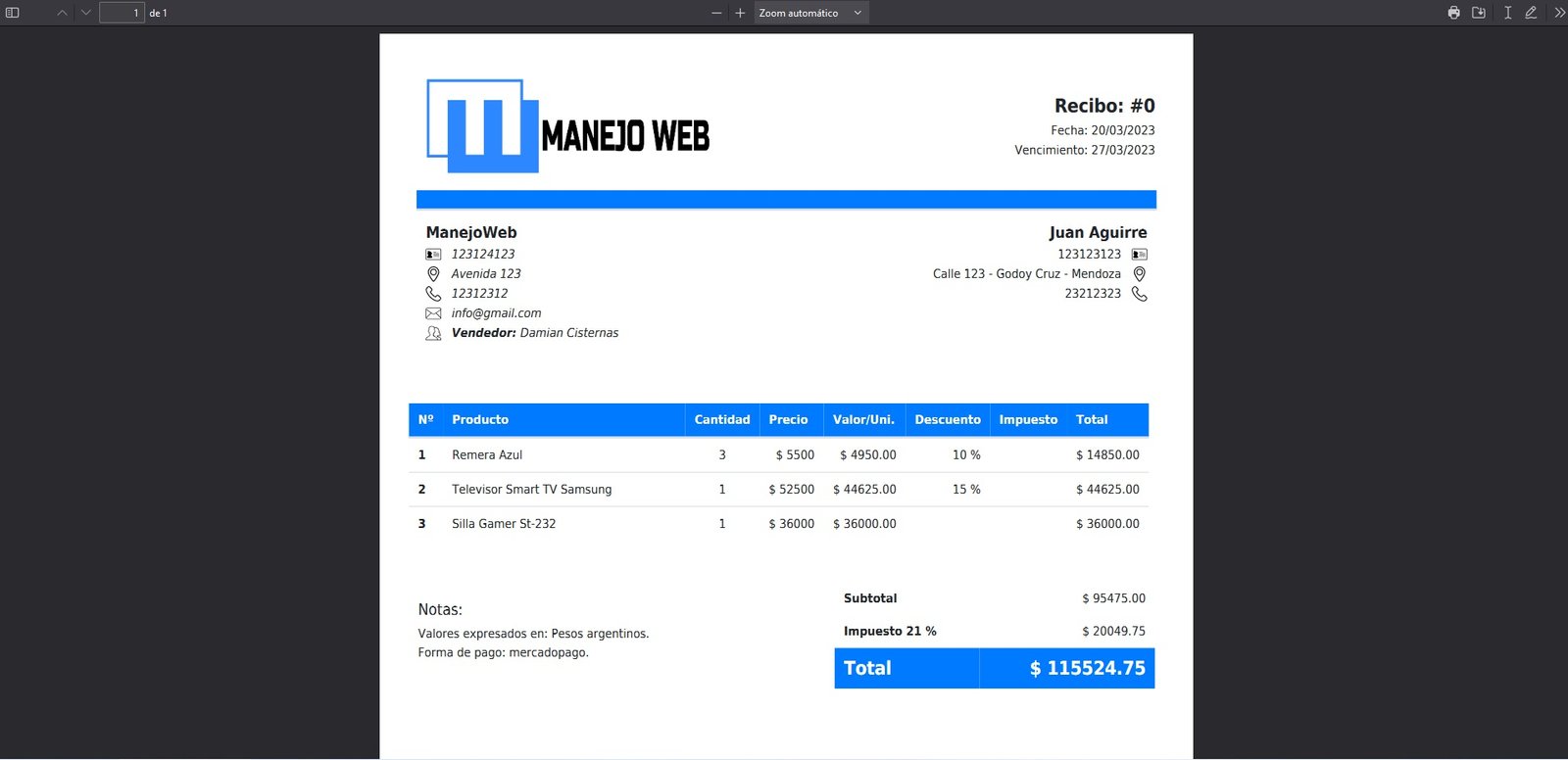Viewport: 1568px width, 760px height.
Task: Select the 'Recibo: #0' heading
Action: [1104, 106]
